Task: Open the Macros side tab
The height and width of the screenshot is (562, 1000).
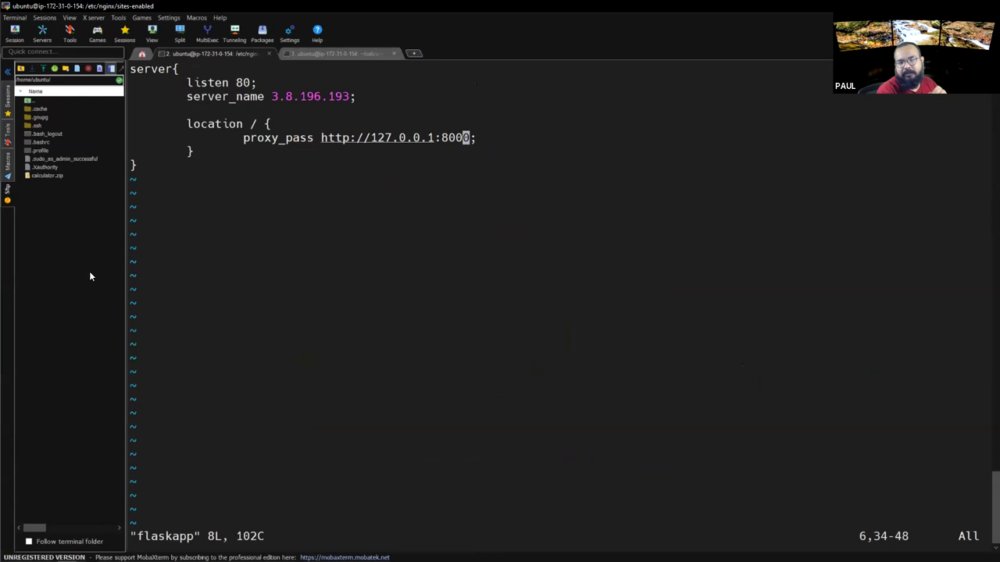Action: tap(8, 166)
